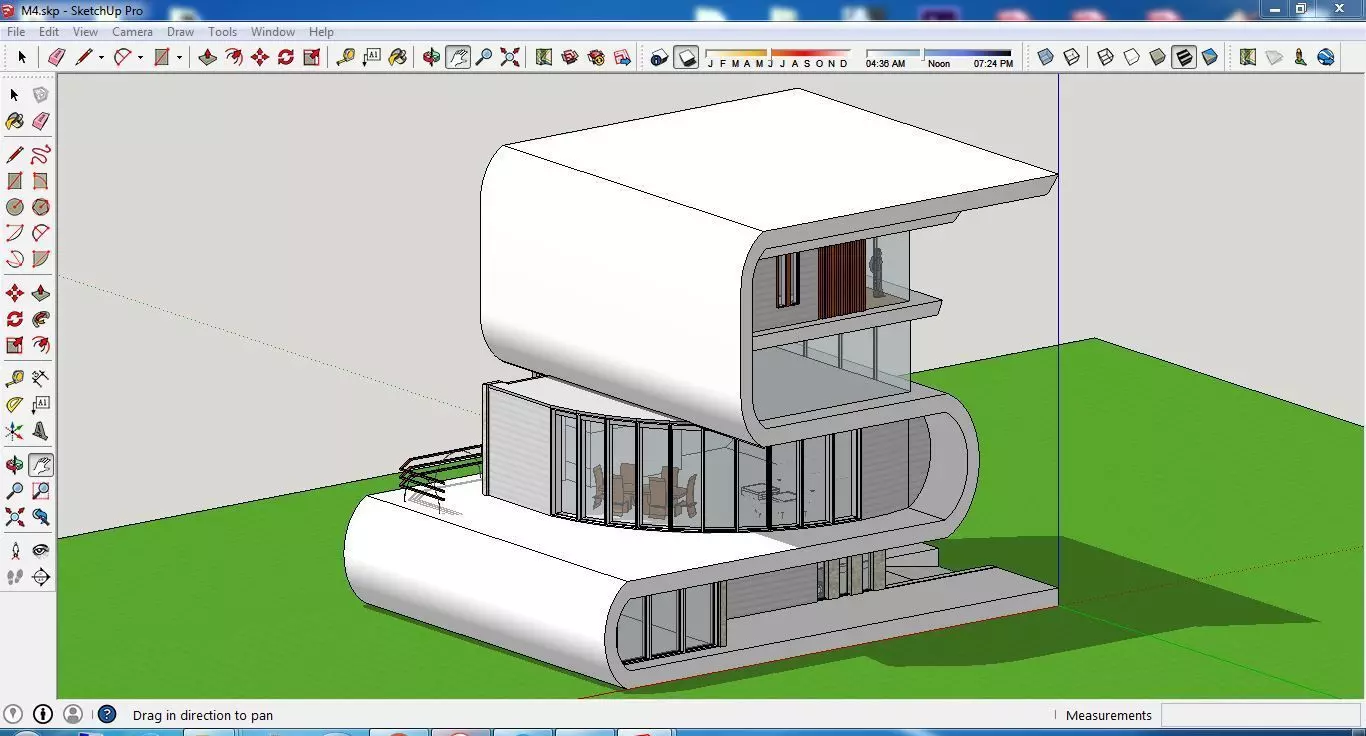Toggle X-Ray face style
The image size is (1366, 736).
point(1045,57)
